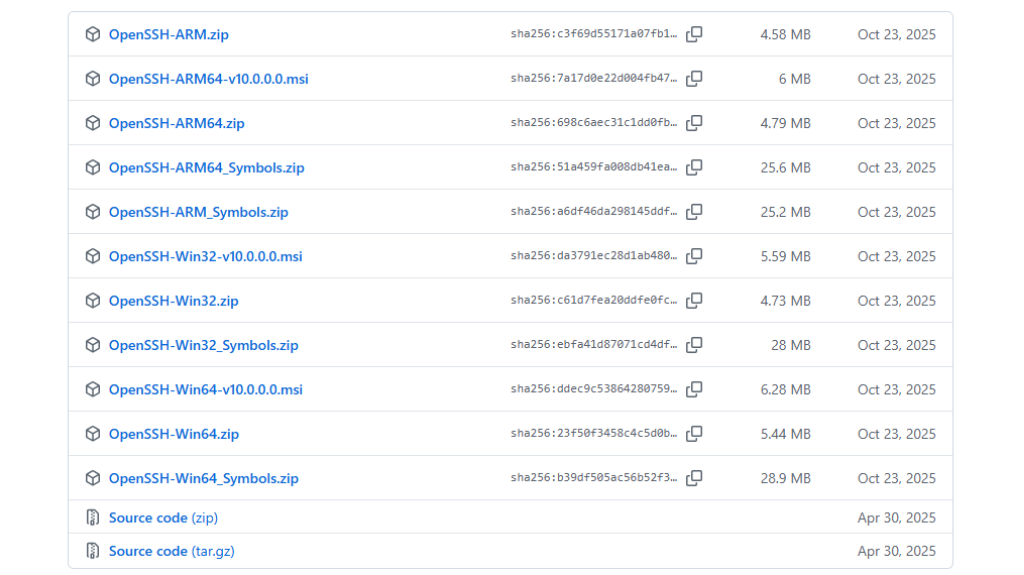1024x575 pixels.
Task: Get the OpenSSH-Win32_Symbols.zip file
Action: click(x=204, y=346)
